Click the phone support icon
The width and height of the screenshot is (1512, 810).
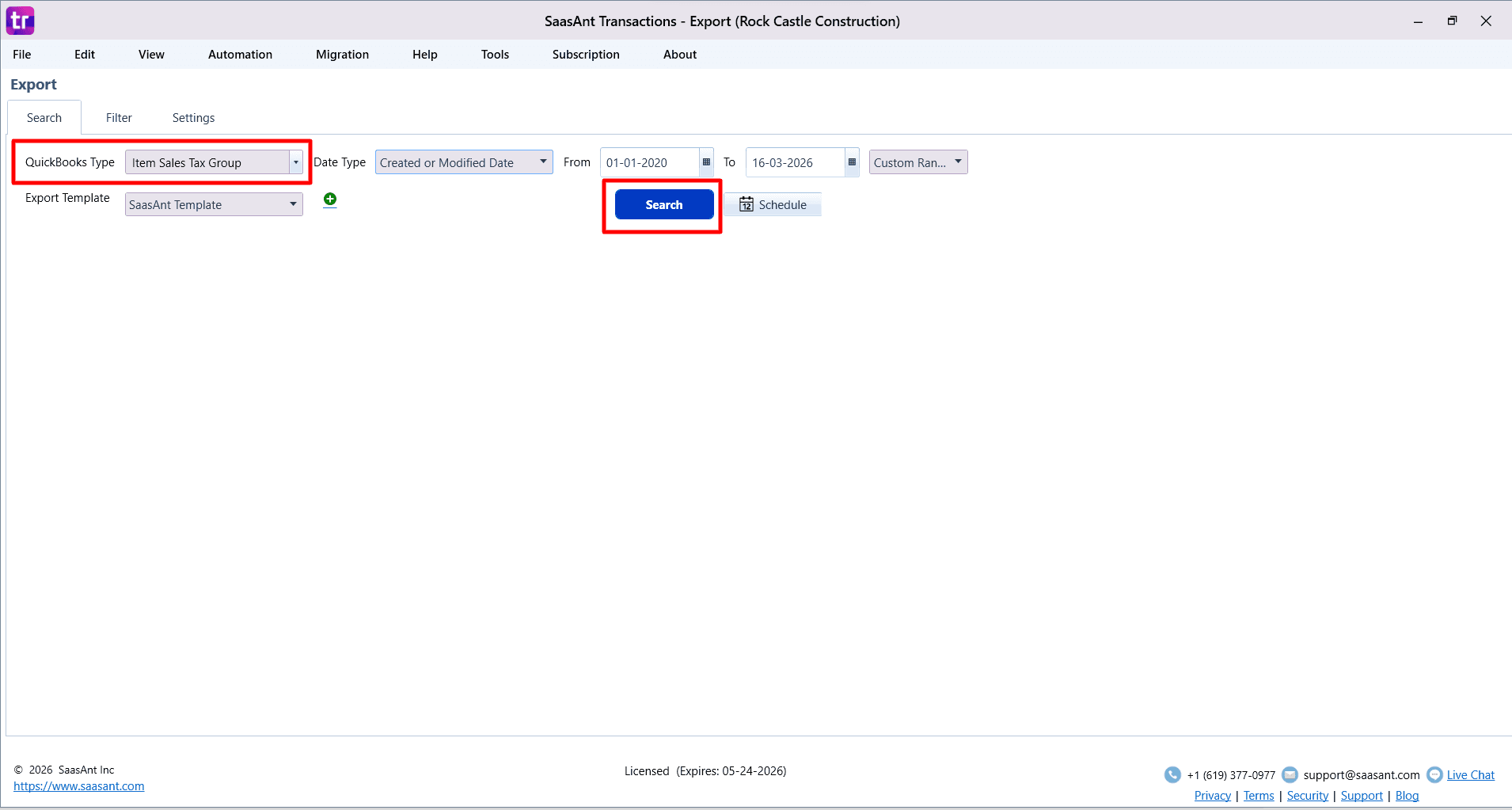pos(1172,774)
